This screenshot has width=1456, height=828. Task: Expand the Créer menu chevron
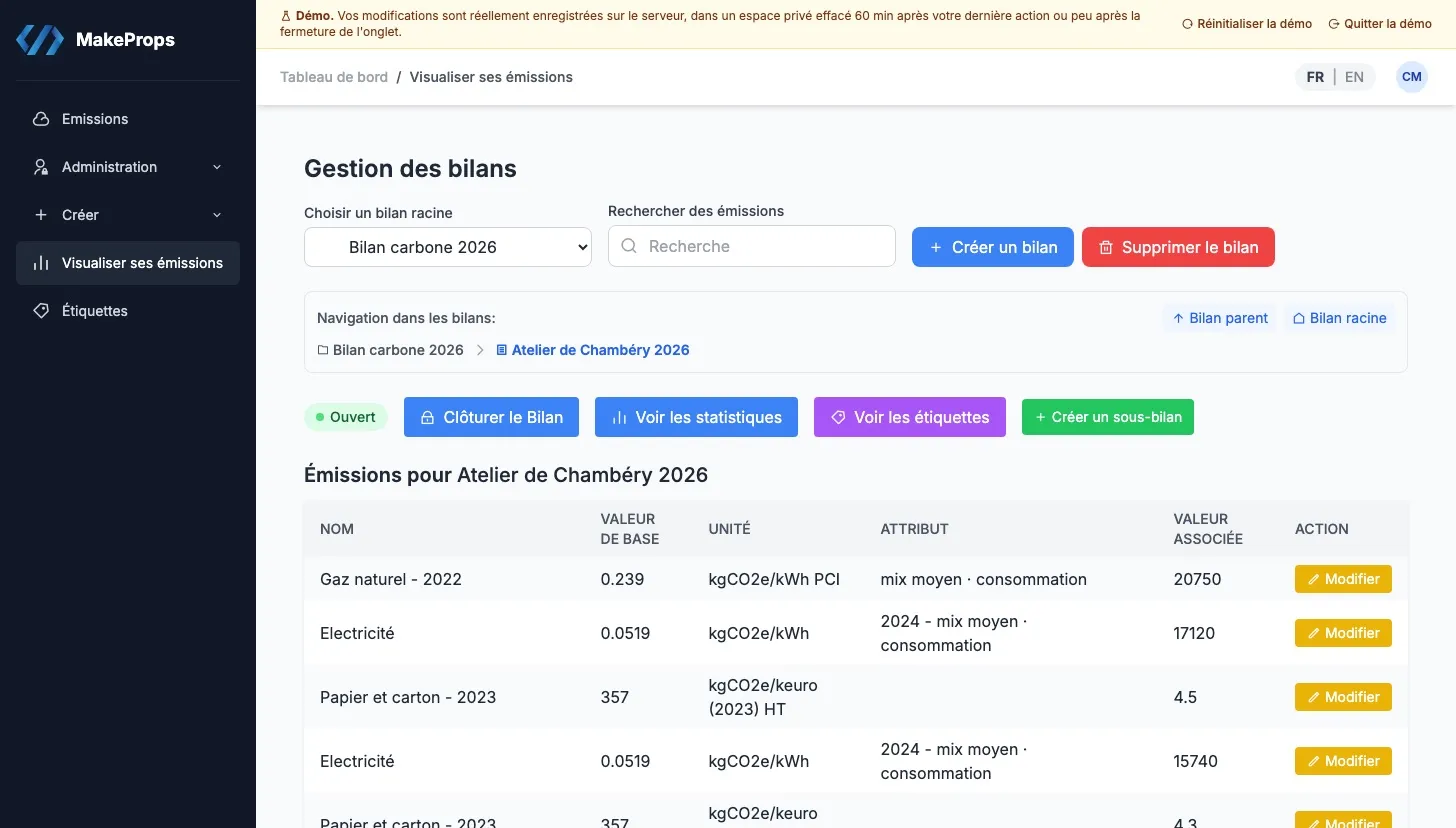click(217, 215)
